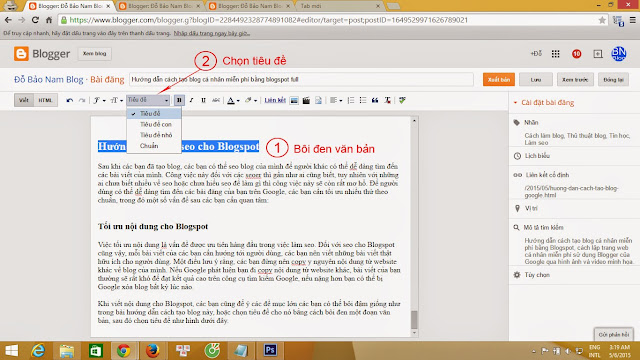Undo the last edit in toolbar
Screen dimensions: 640x360
tap(70, 100)
